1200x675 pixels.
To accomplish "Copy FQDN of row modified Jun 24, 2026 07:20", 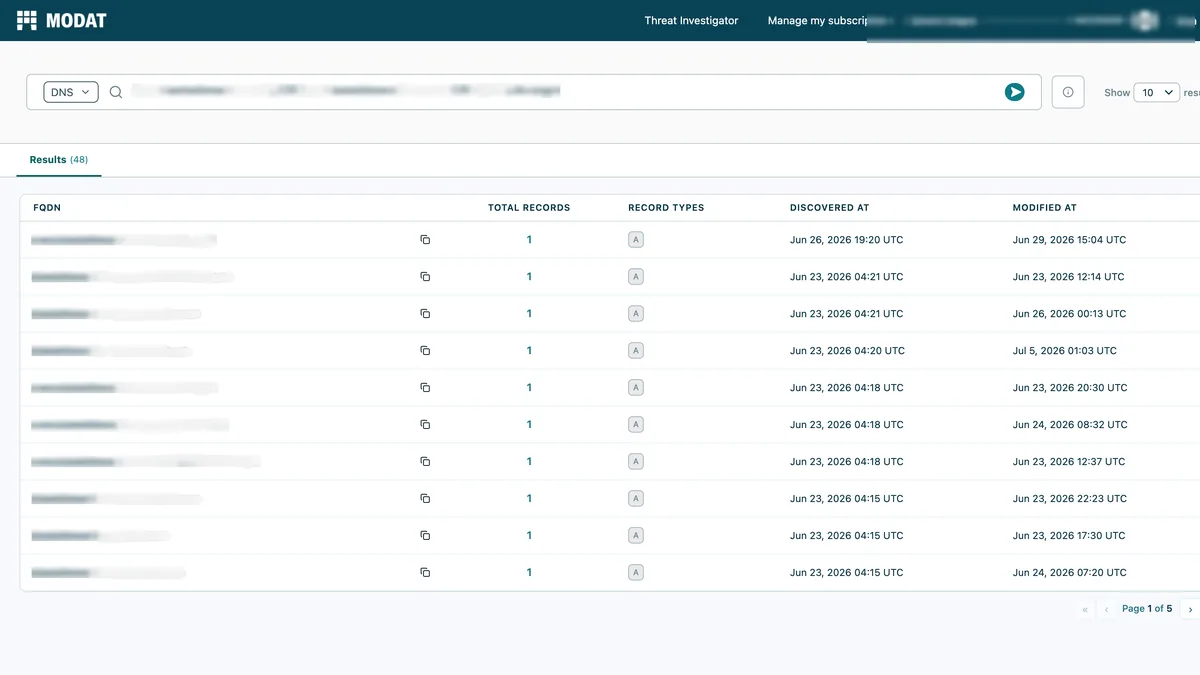I will click(x=425, y=573).
